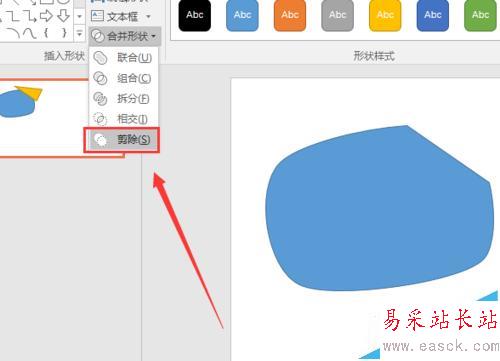Click the 形状样式 group label
Screen dimensions: 500x361
tap(374, 56)
